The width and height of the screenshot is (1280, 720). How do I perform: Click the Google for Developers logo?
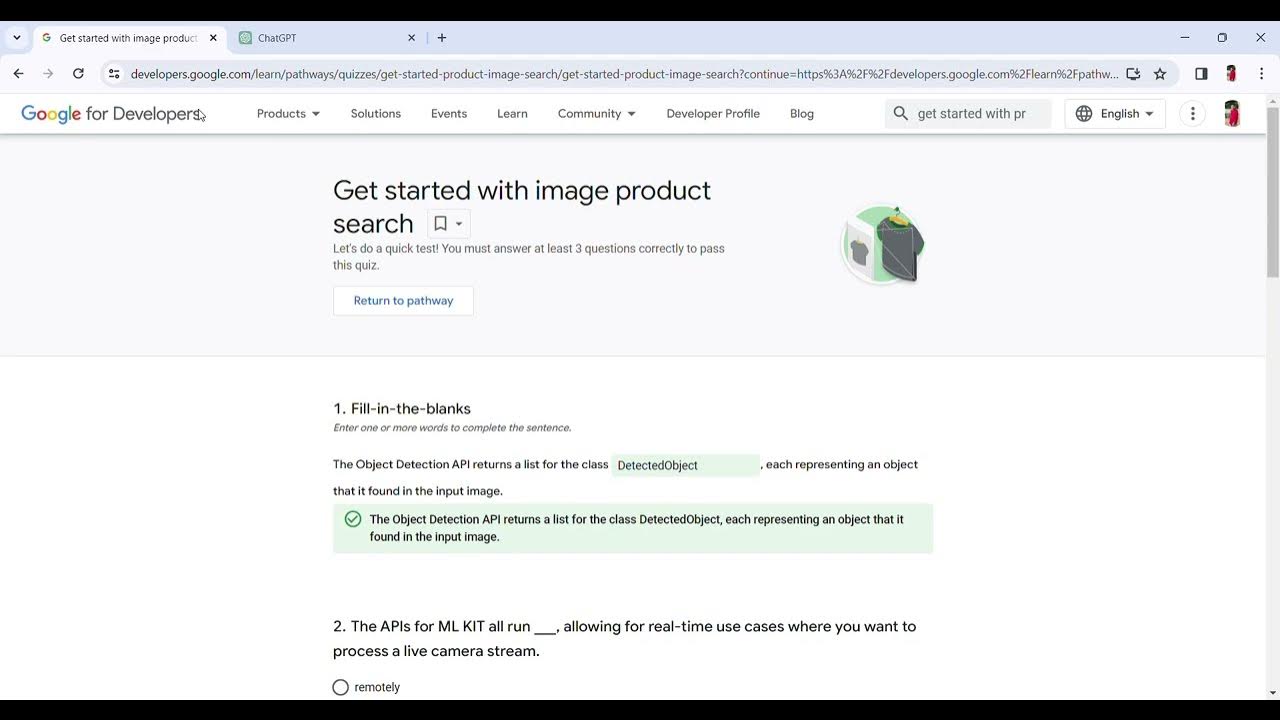111,114
